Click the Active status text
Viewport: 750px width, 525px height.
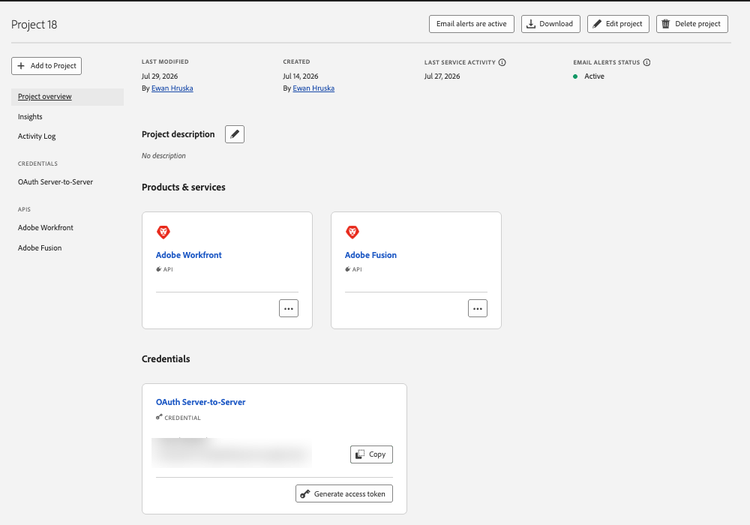594,77
